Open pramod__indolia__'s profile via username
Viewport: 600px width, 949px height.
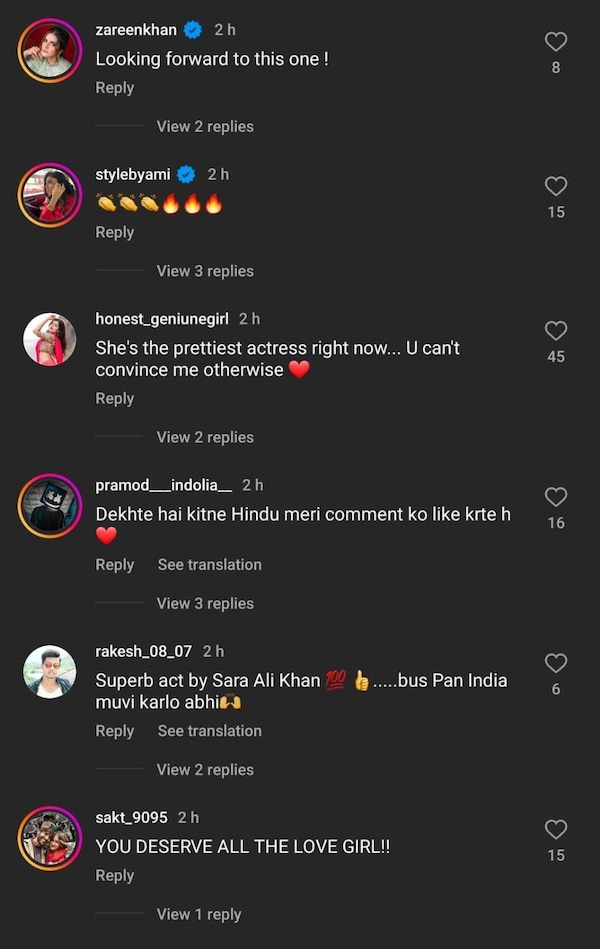click(x=162, y=484)
